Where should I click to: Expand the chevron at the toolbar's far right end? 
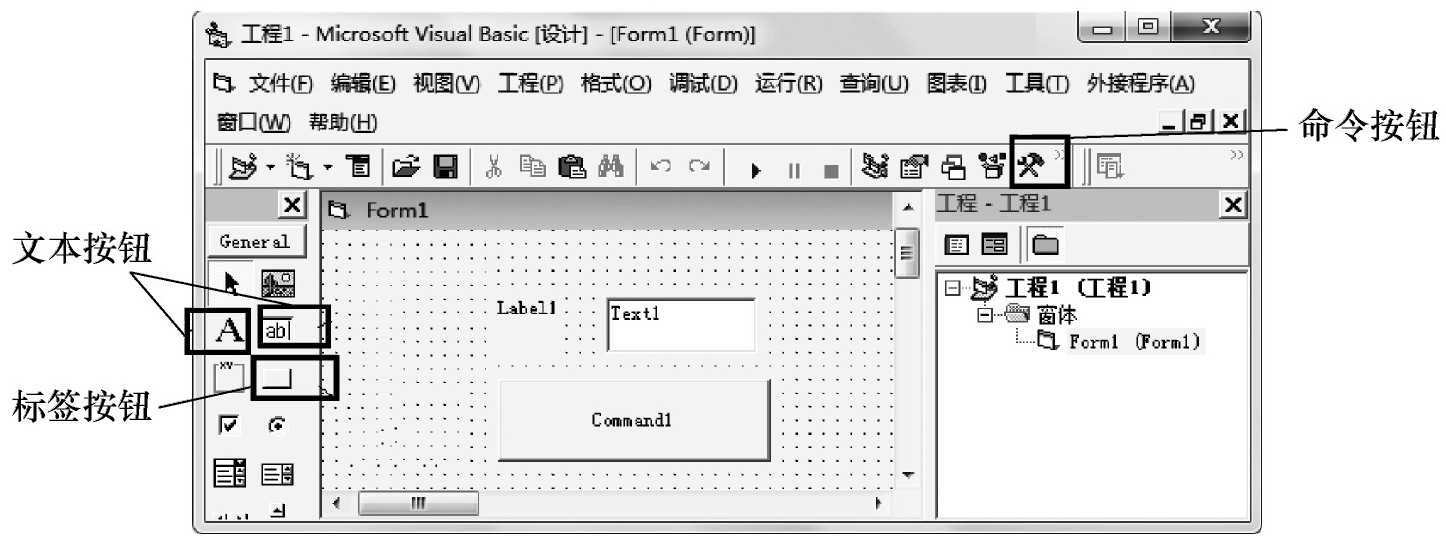tap(1238, 154)
